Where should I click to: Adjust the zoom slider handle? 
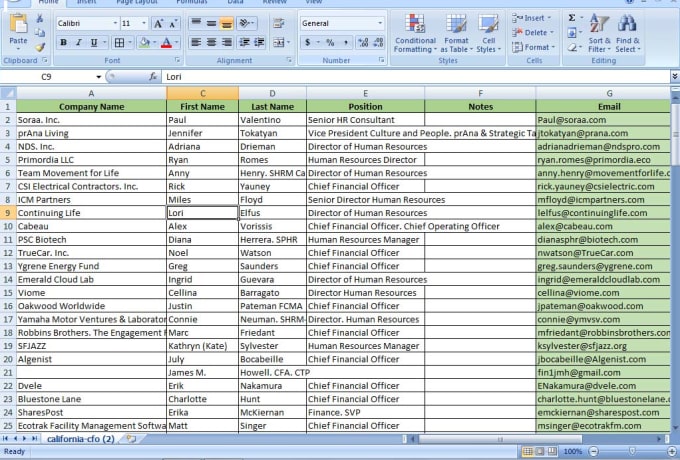click(x=632, y=451)
